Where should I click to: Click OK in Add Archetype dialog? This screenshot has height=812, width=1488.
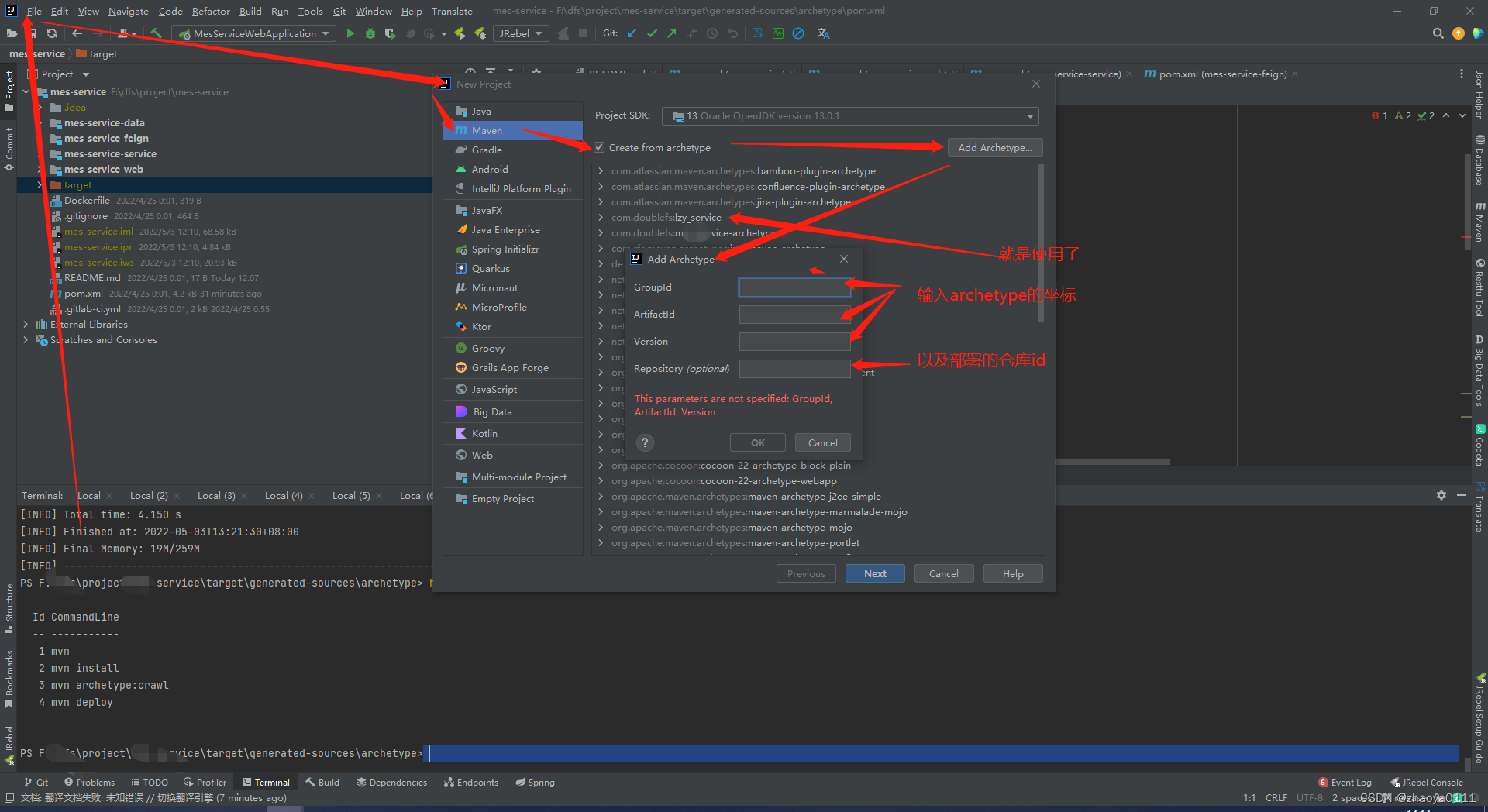(x=757, y=442)
